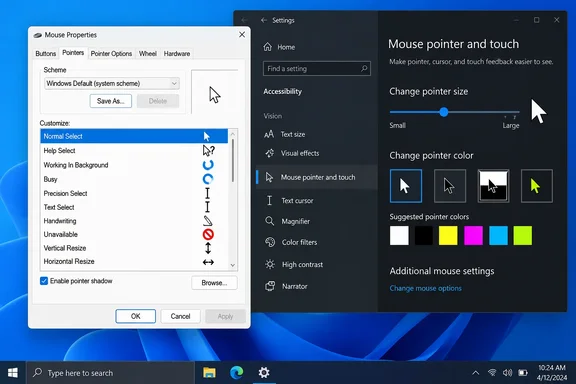The image size is (576, 384).
Task: Switch to the Pointers tab
Action: coord(73,53)
